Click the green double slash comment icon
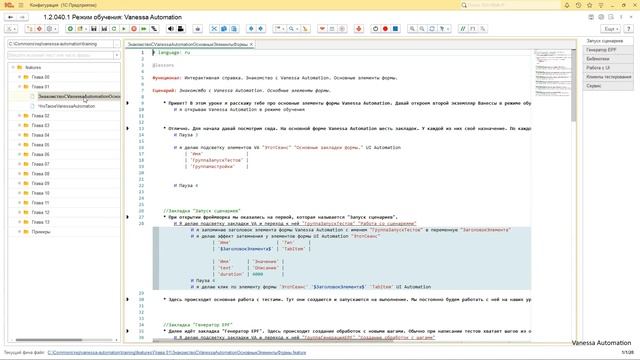The width and height of the screenshot is (640, 360). (x=463, y=29)
